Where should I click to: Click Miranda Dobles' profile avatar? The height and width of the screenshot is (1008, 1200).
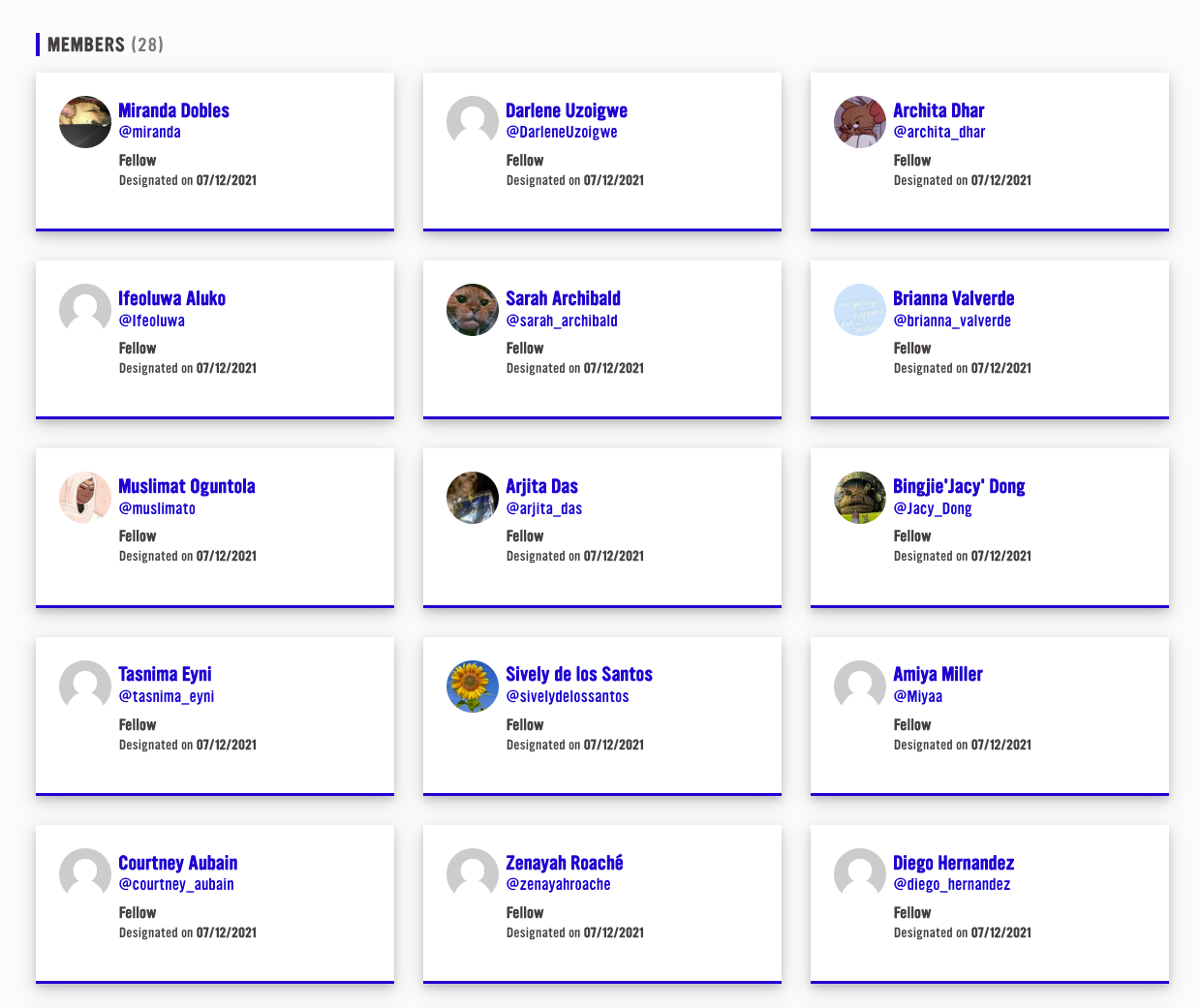[x=85, y=122]
